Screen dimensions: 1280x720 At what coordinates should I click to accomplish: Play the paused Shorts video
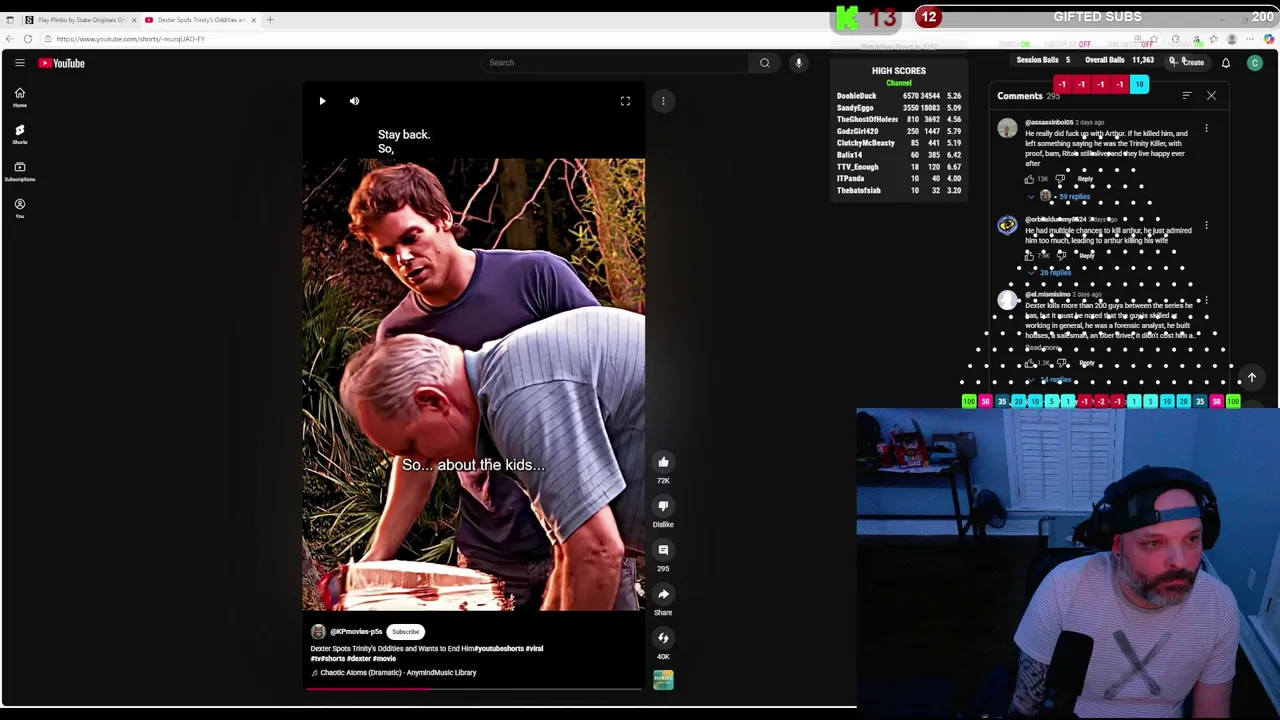click(x=322, y=101)
